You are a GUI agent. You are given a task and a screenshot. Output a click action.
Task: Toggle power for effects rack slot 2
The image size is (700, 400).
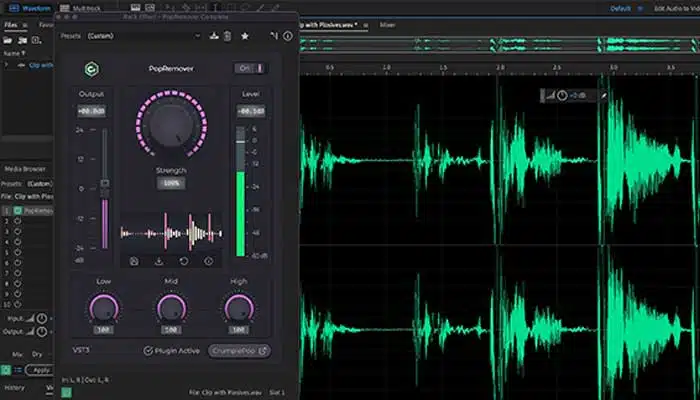[18, 221]
